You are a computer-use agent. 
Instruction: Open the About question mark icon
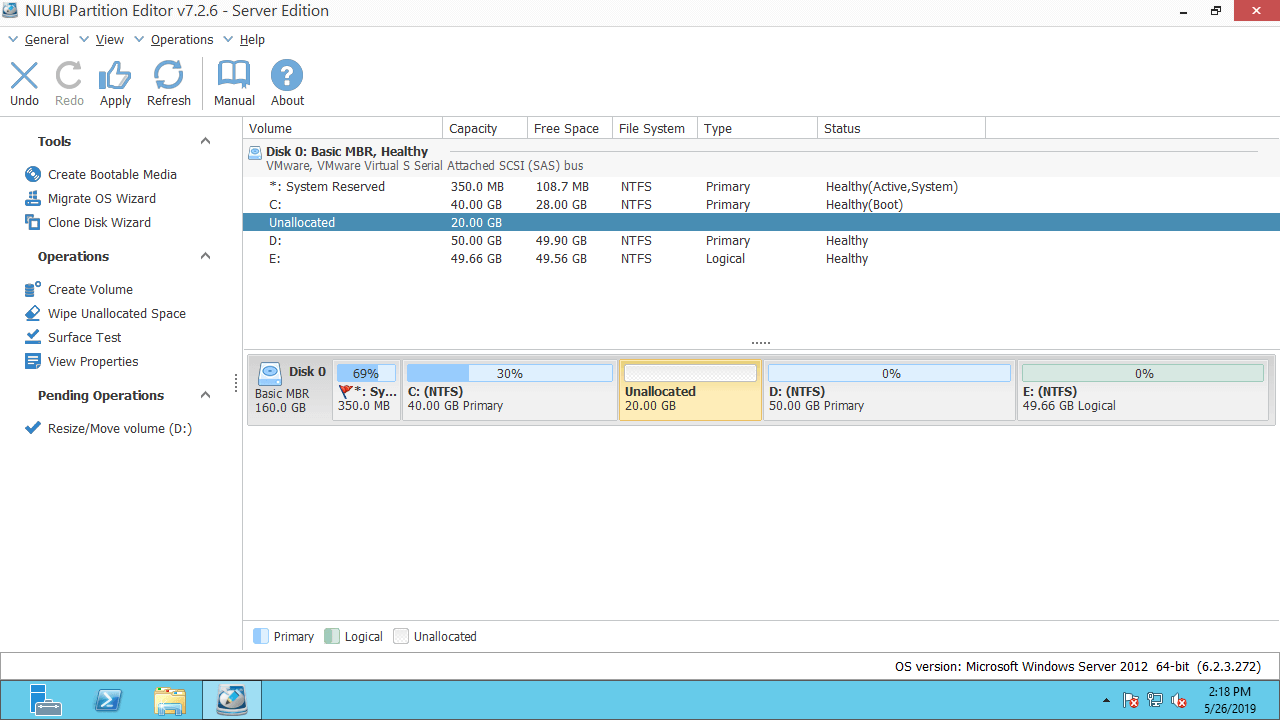pyautogui.click(x=287, y=76)
